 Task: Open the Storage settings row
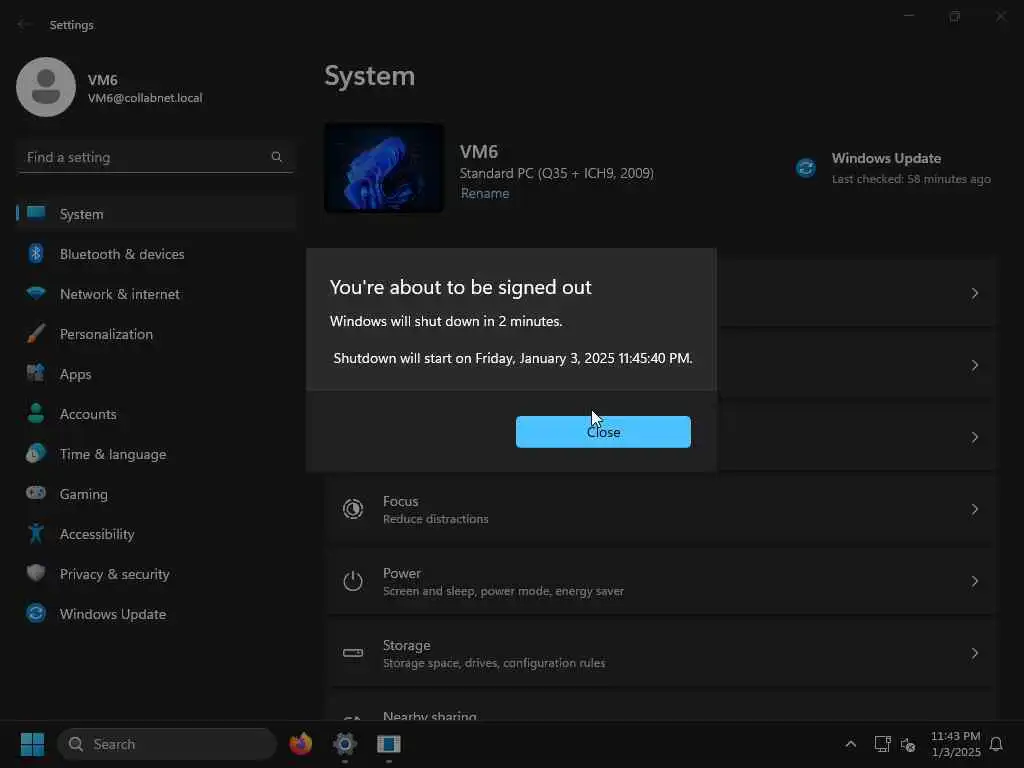pos(661,653)
